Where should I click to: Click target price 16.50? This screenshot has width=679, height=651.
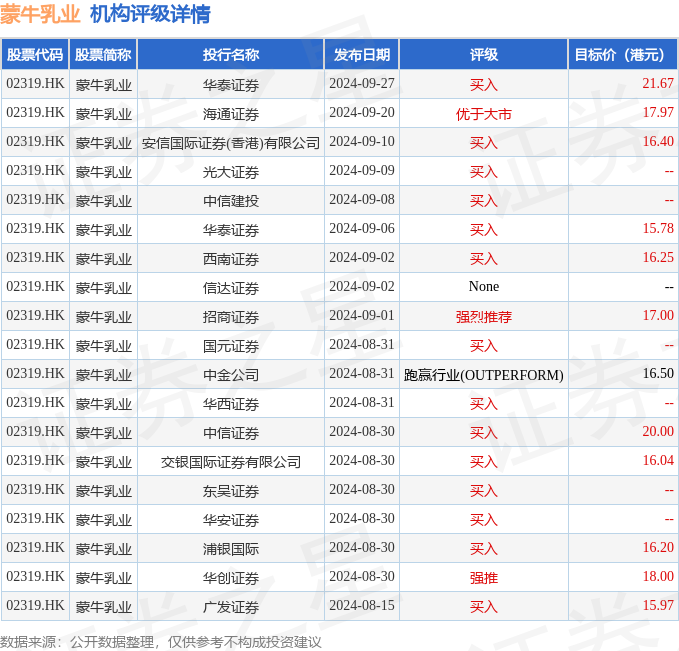(658, 373)
